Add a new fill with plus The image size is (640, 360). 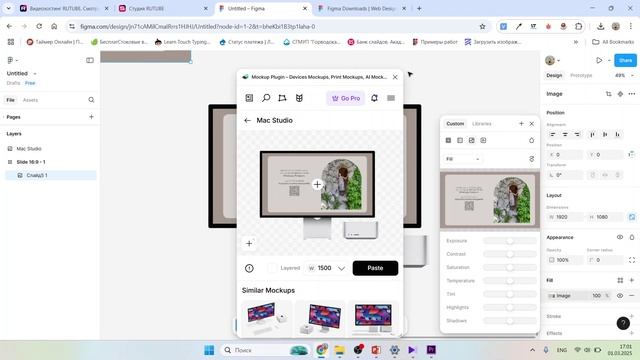click(x=632, y=280)
